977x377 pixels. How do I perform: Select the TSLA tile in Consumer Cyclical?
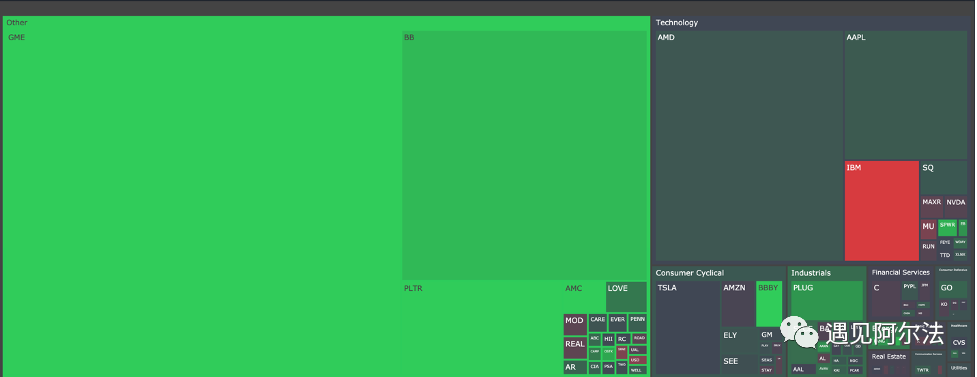click(x=688, y=328)
